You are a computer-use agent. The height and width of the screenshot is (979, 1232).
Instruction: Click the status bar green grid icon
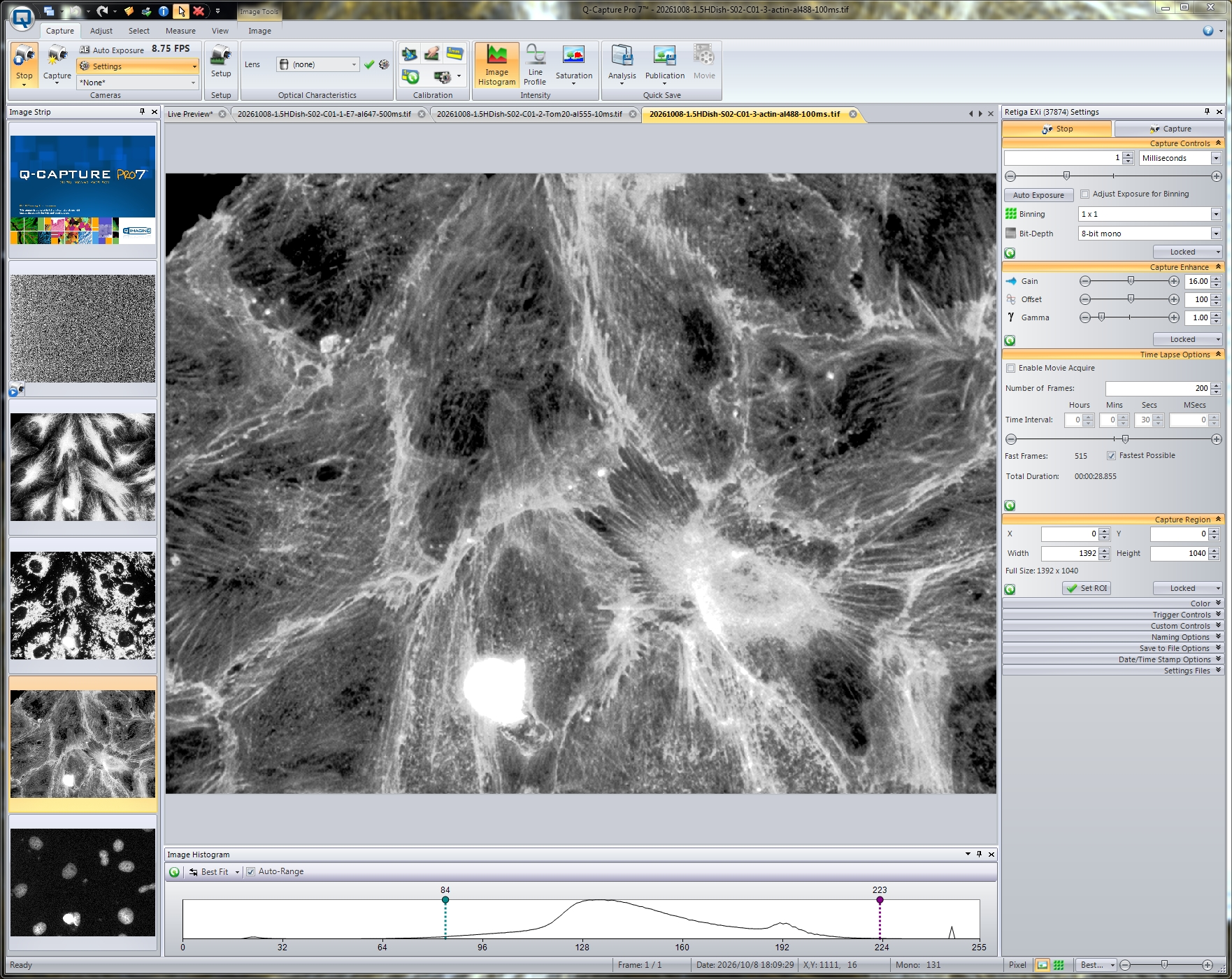[1059, 965]
